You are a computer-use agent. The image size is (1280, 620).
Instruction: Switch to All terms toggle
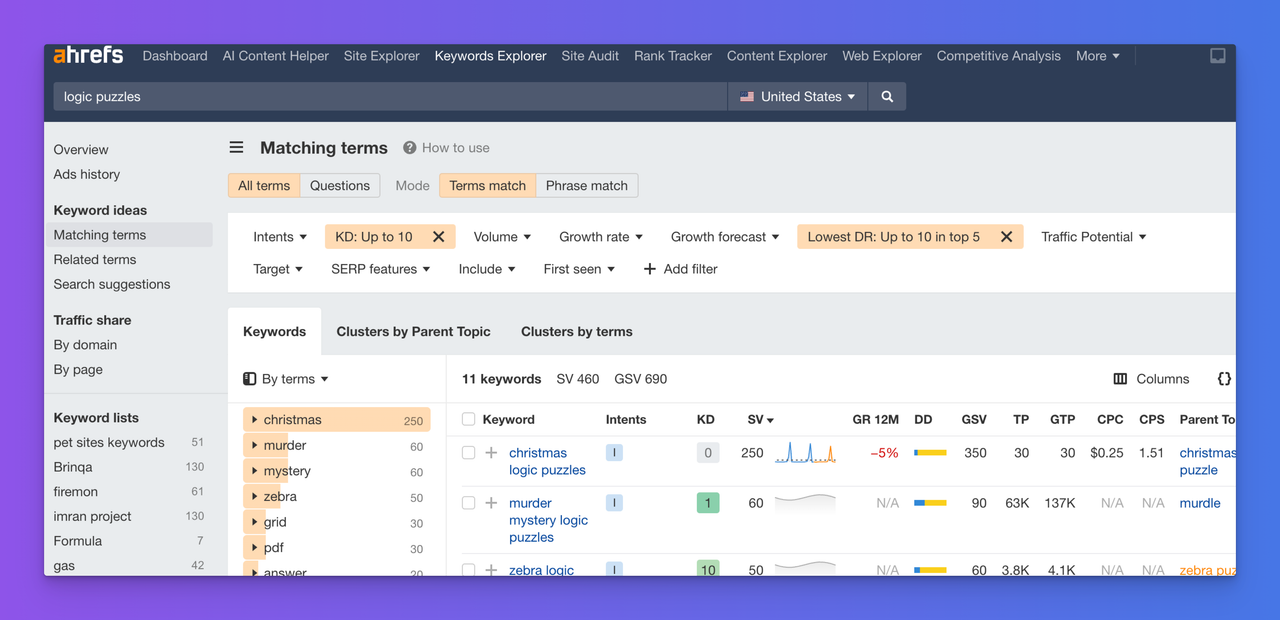264,186
